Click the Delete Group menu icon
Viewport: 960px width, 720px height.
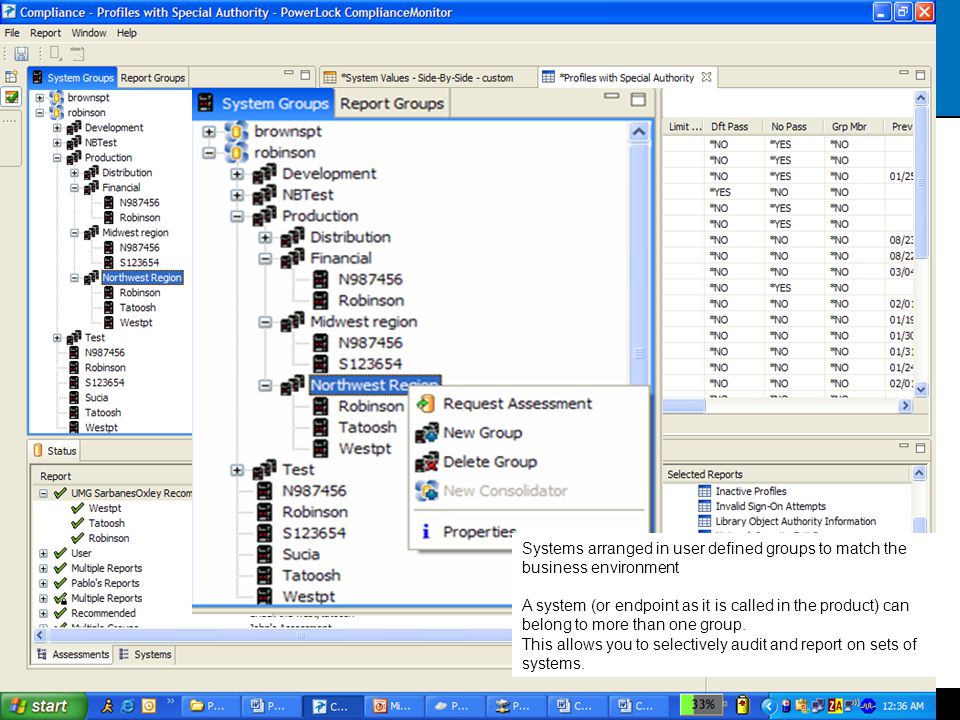click(427, 462)
